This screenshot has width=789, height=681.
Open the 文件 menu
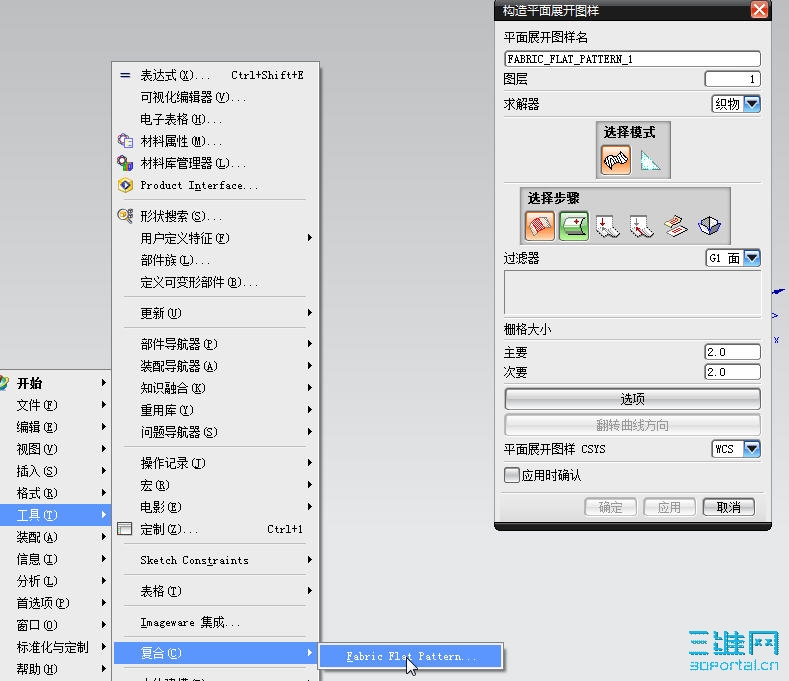[55, 405]
